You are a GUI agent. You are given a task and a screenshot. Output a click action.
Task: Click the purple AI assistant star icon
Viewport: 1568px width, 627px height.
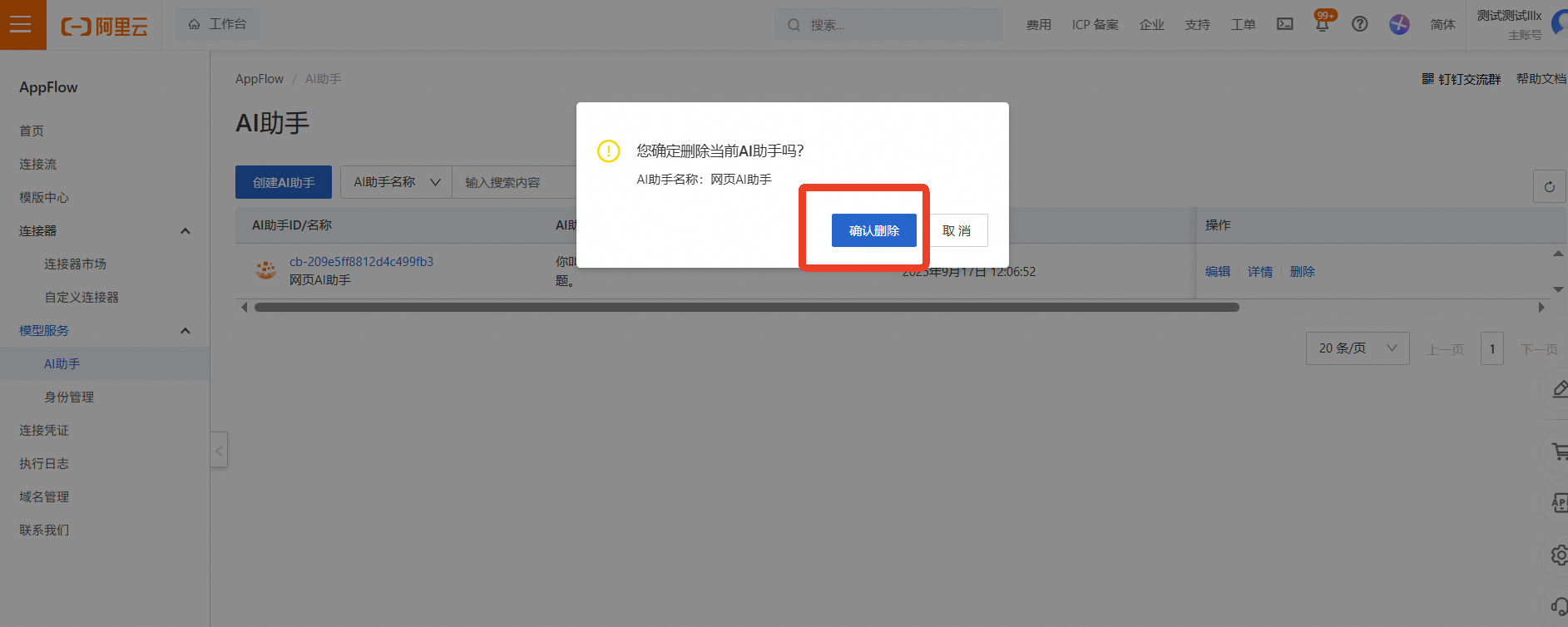1399,24
